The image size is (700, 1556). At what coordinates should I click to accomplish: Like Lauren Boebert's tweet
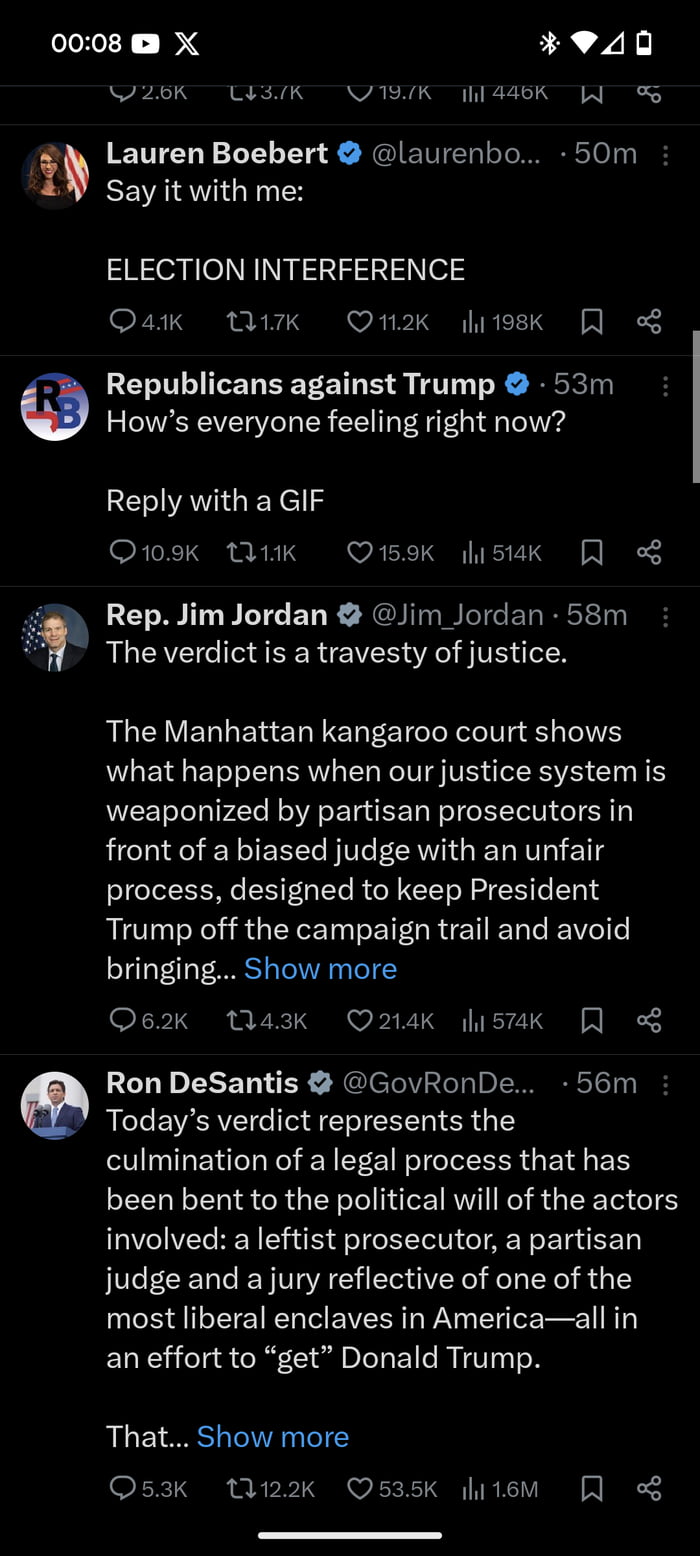[x=360, y=322]
